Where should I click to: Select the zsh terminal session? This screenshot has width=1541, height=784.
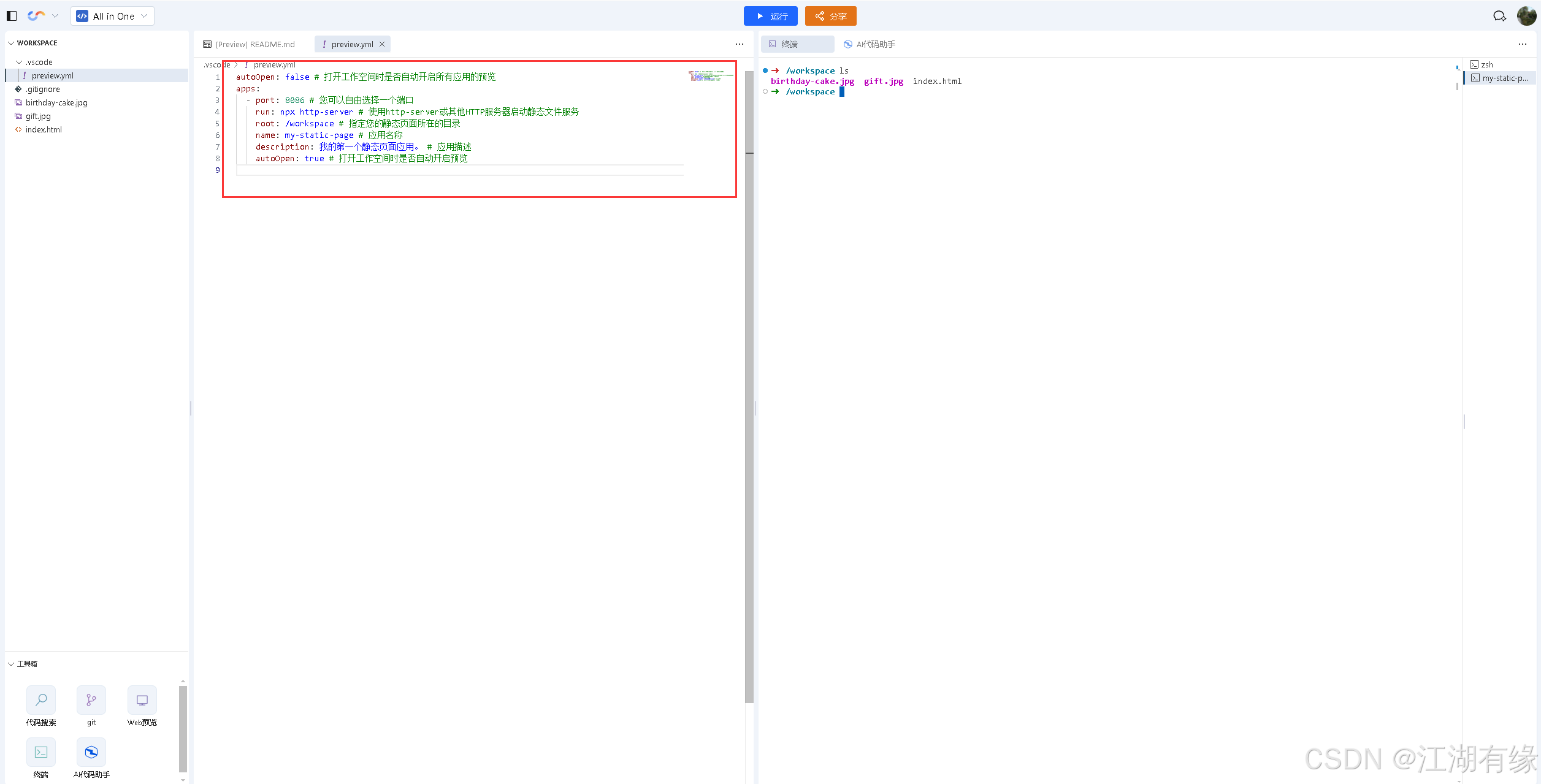tap(1486, 64)
